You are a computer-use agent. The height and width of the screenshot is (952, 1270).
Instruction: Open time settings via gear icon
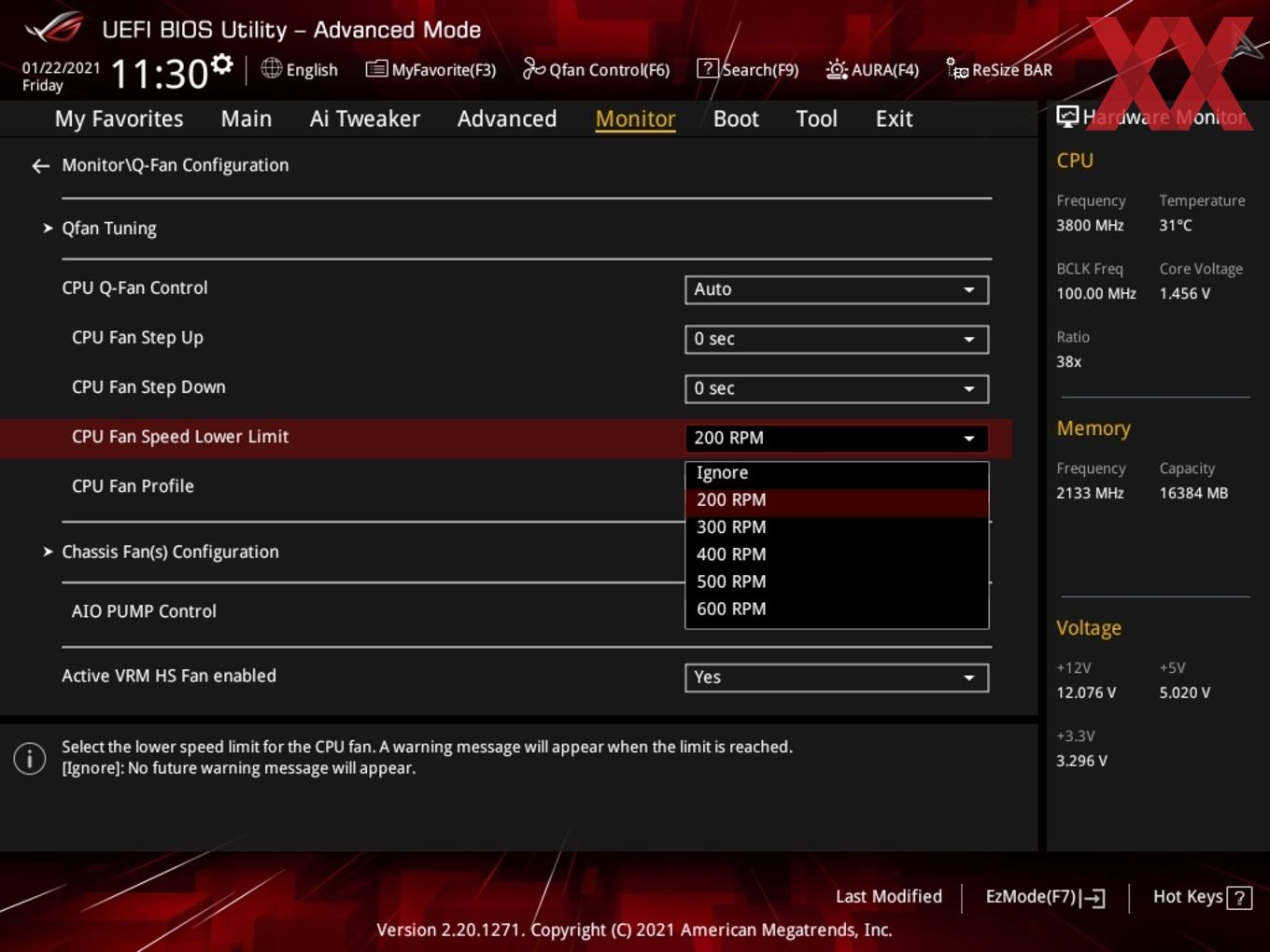[x=221, y=64]
